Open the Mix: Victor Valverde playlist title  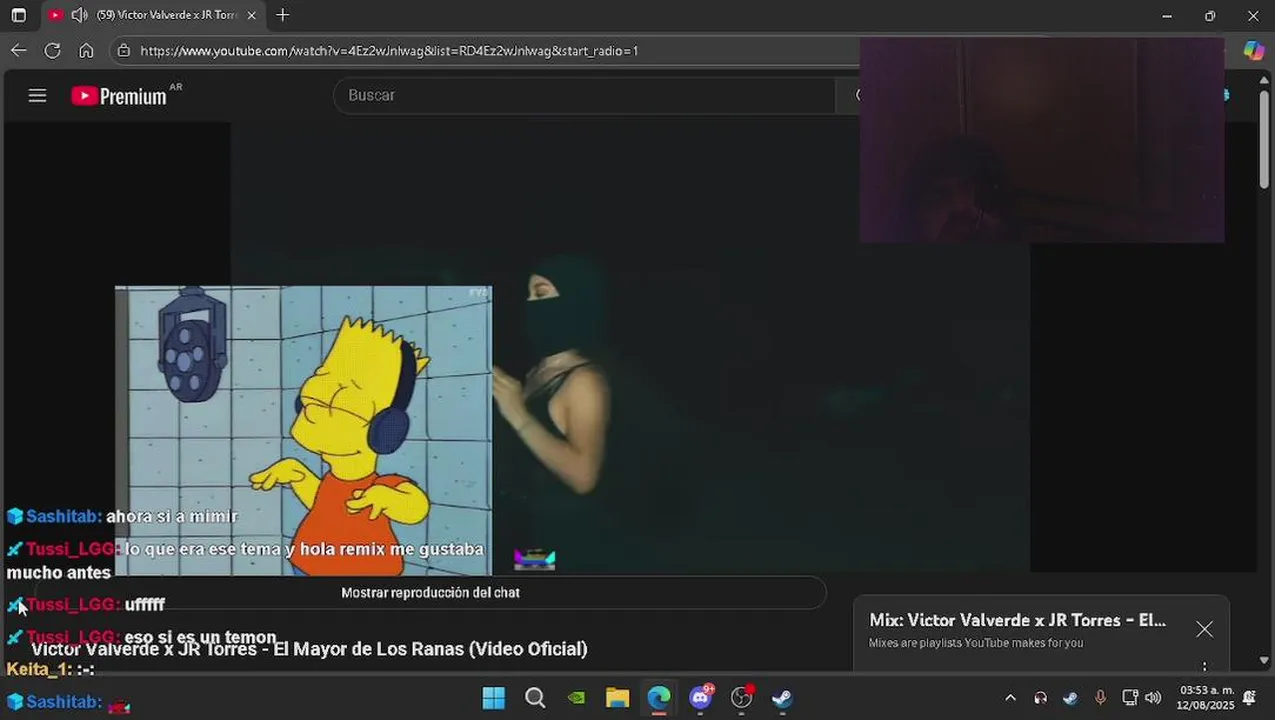point(1017,620)
